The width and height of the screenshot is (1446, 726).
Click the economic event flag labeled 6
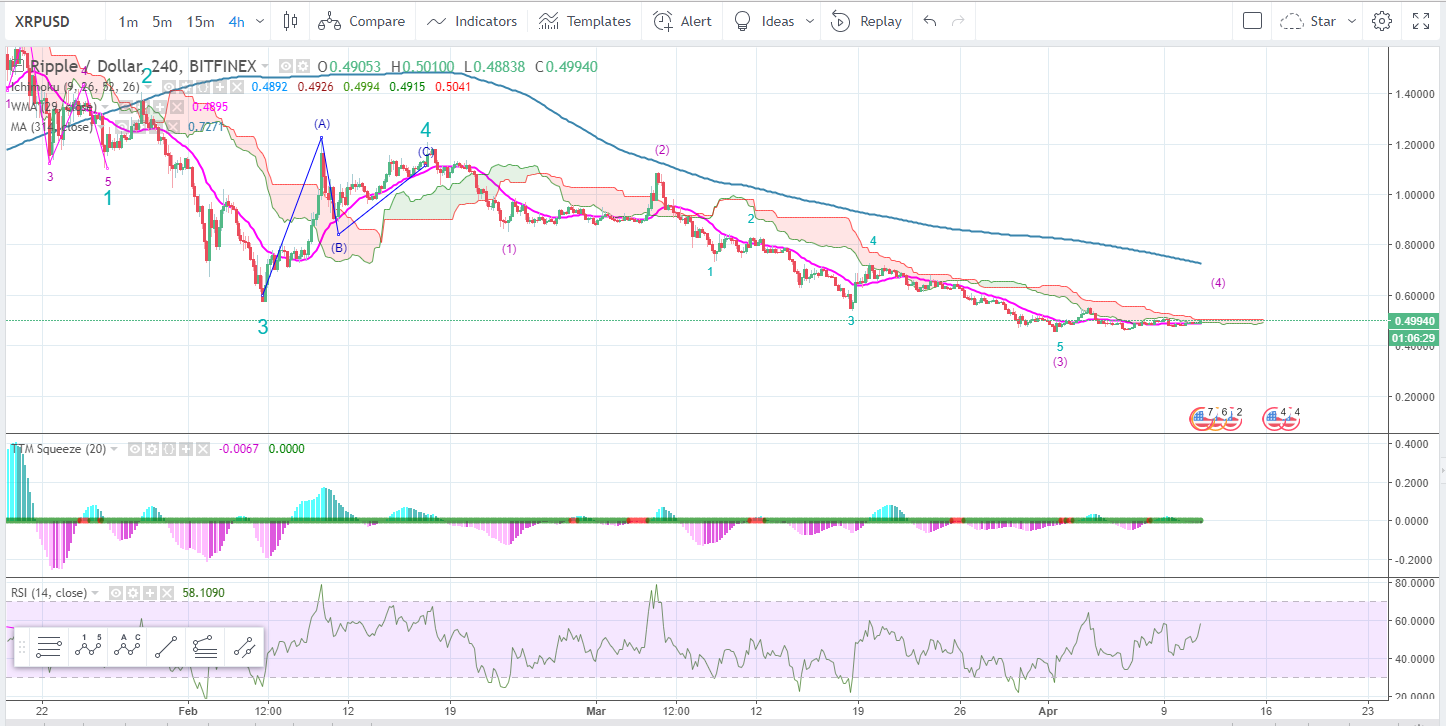pos(1216,417)
